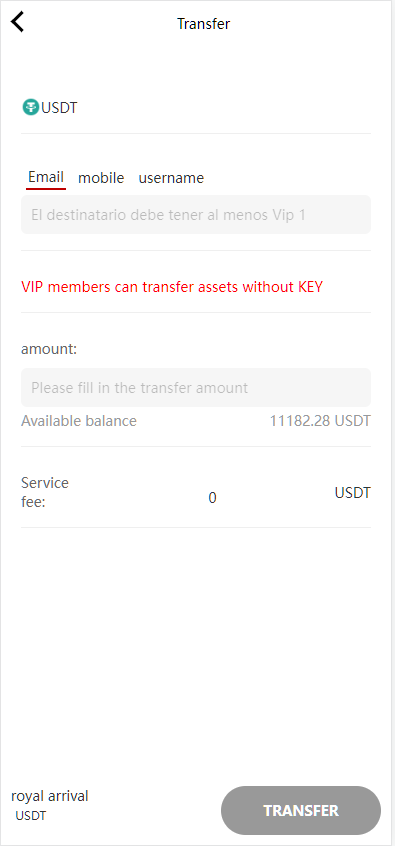Click the green Tether USDT coin icon
This screenshot has height=846, width=395.
pyautogui.click(x=31, y=107)
